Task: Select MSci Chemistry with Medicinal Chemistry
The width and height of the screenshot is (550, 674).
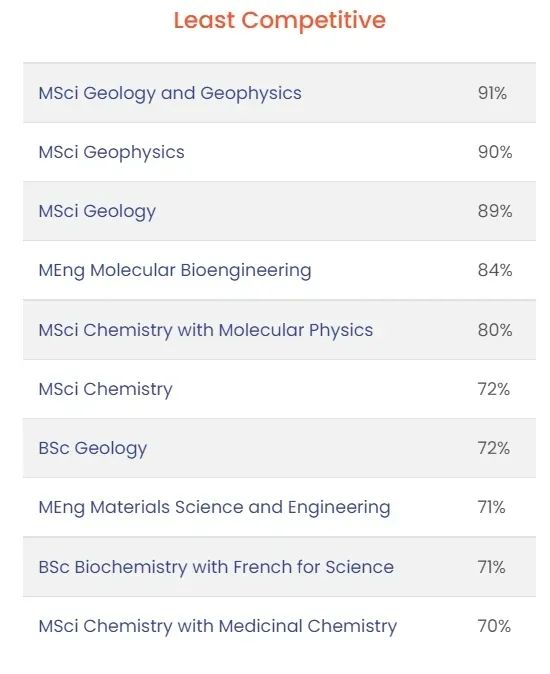Action: [x=218, y=626]
